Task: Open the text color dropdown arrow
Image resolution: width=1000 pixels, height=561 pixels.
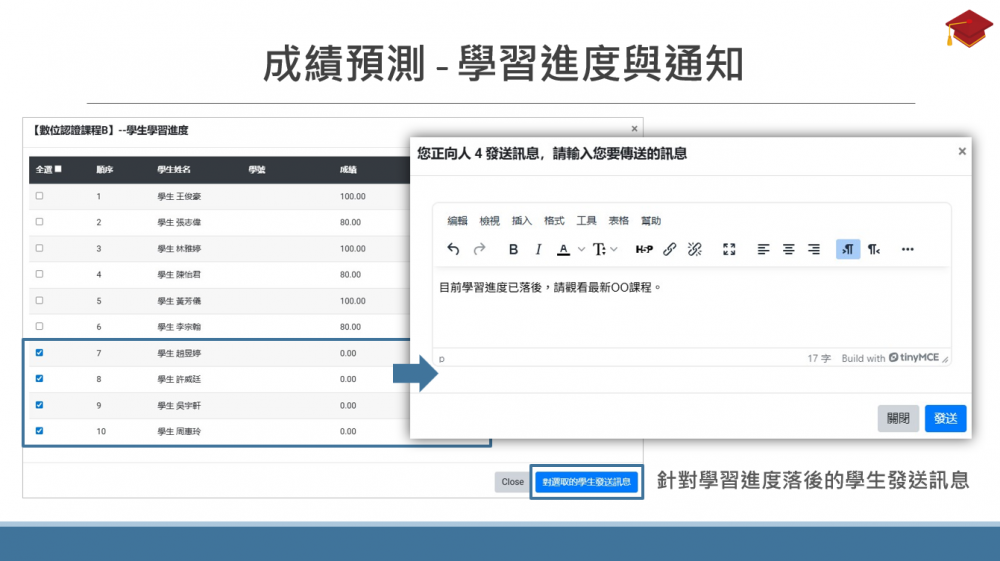Action: point(581,249)
